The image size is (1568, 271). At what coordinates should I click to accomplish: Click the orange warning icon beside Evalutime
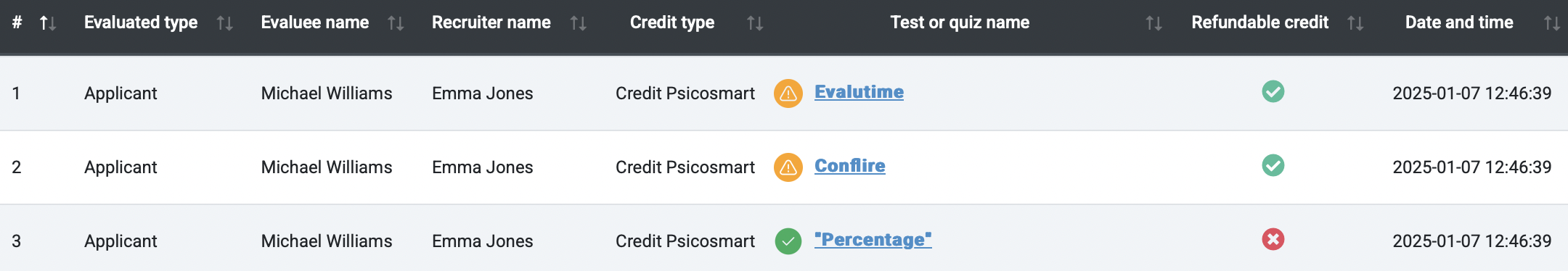pos(788,93)
